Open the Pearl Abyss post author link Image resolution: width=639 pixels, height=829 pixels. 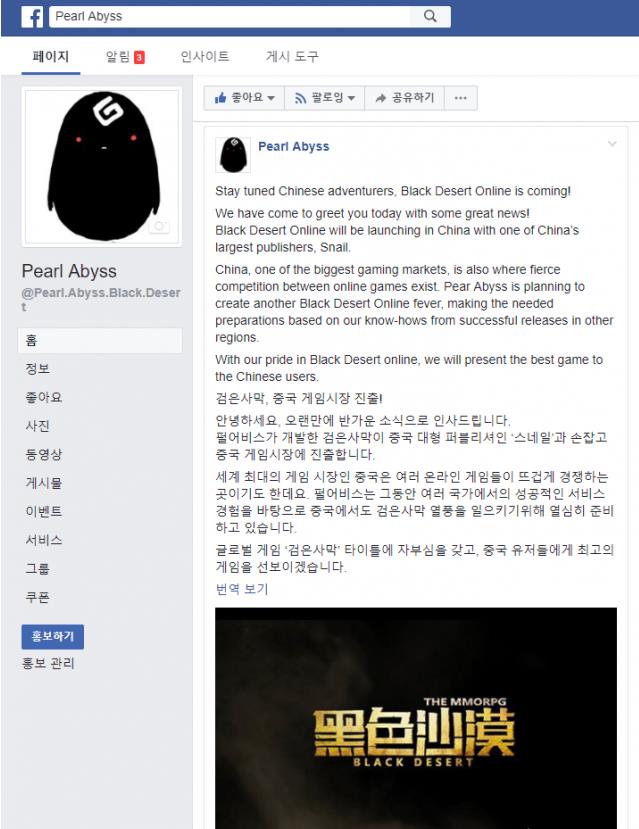click(x=293, y=146)
